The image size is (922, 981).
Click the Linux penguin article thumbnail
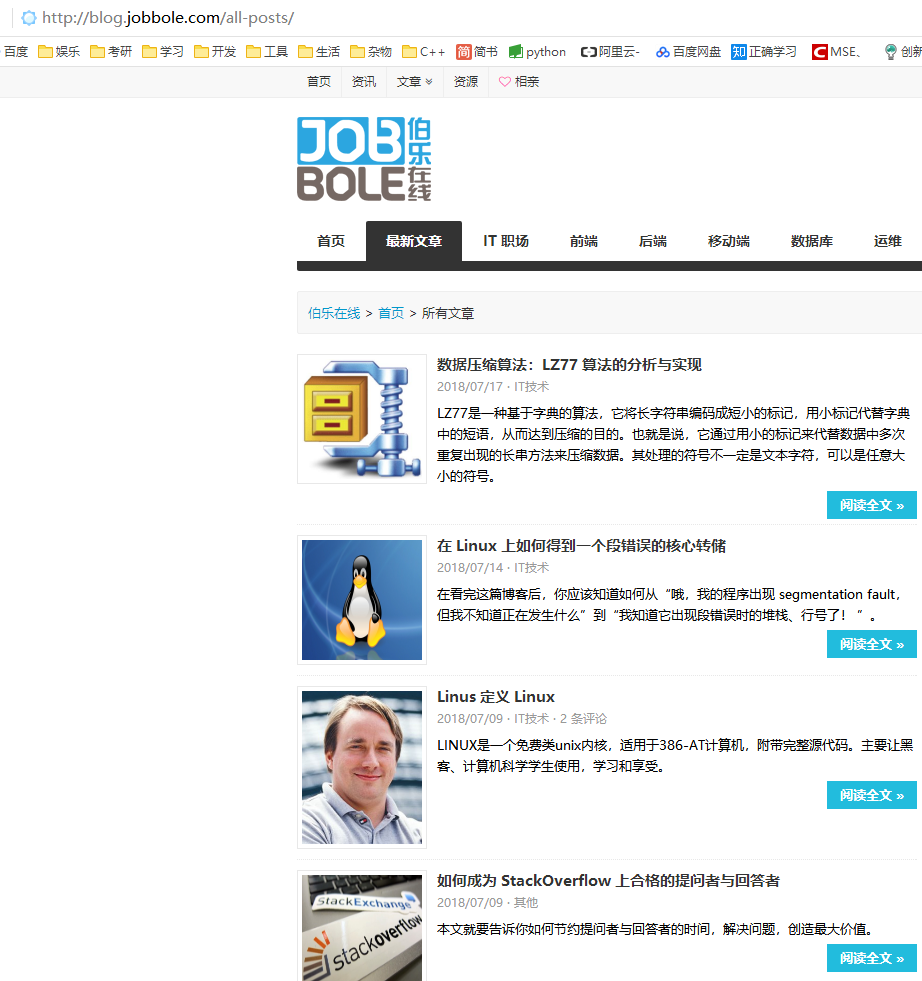[360, 600]
